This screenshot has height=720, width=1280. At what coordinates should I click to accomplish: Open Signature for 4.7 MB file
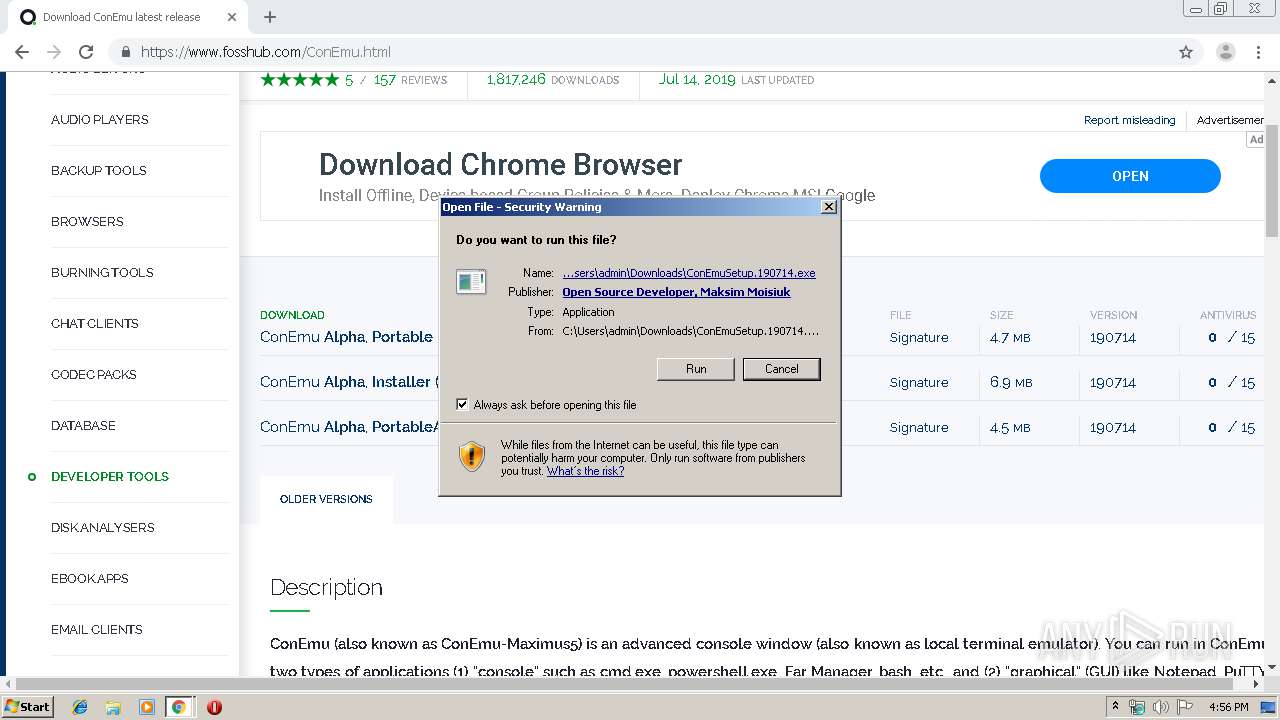[919, 337]
